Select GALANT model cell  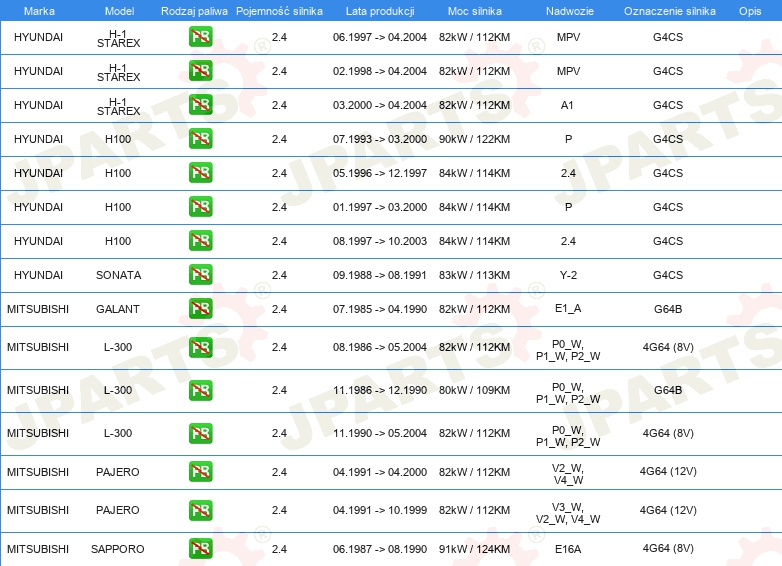point(118,309)
